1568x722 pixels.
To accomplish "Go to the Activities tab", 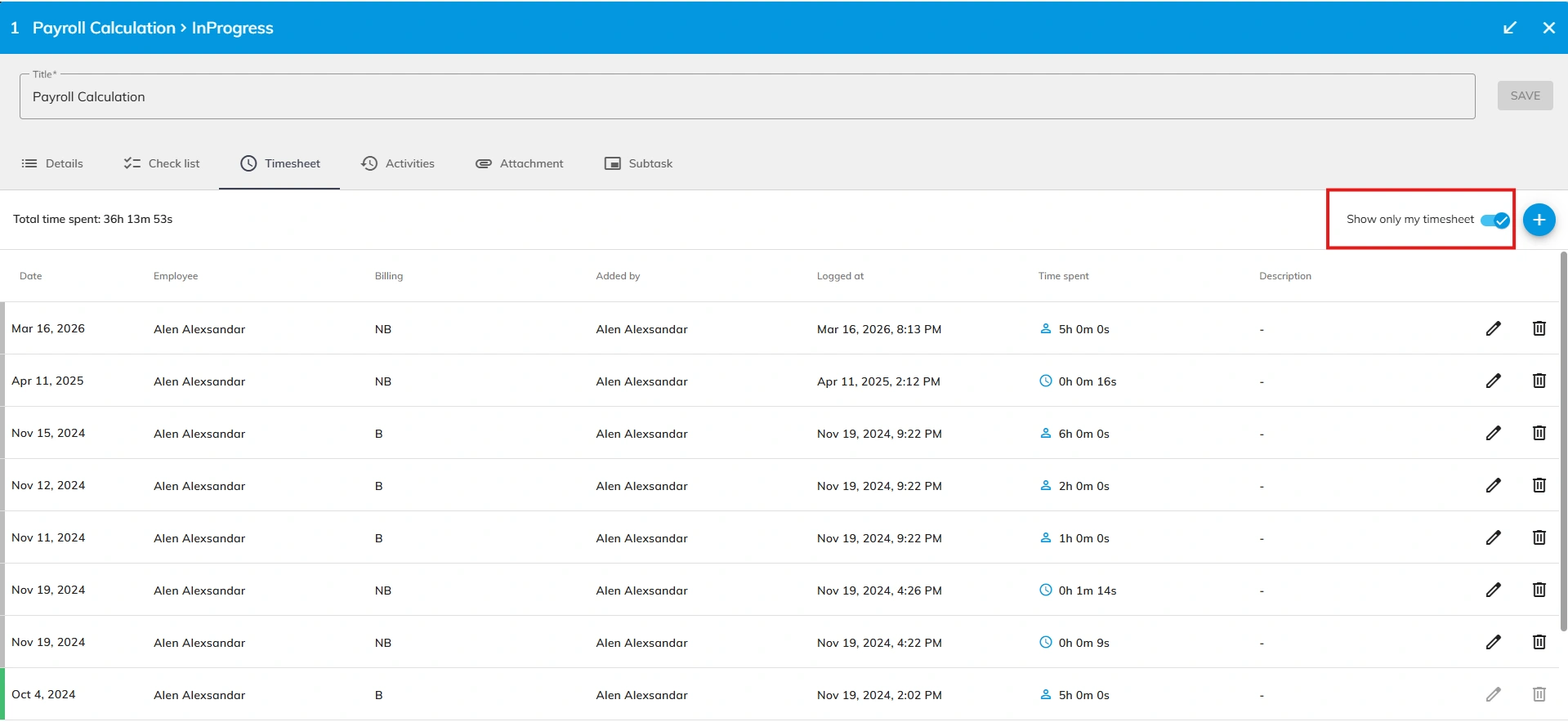I will (398, 164).
